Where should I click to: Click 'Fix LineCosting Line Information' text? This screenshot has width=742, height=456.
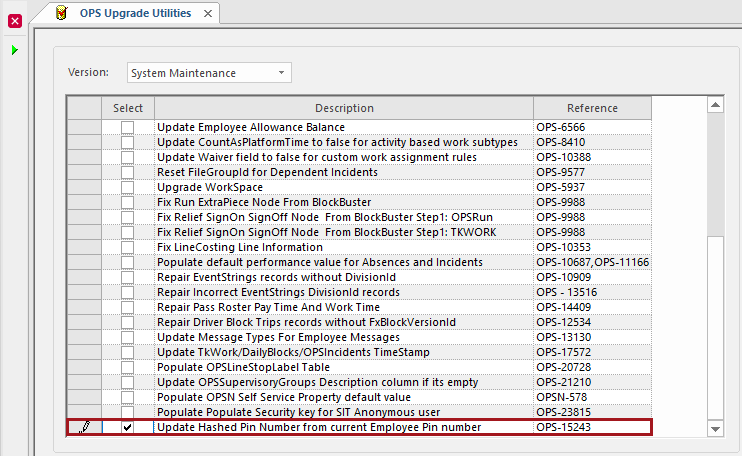(240, 247)
